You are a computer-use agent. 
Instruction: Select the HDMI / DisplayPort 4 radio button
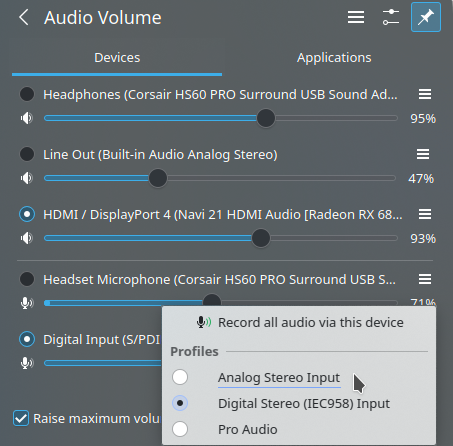(27, 214)
